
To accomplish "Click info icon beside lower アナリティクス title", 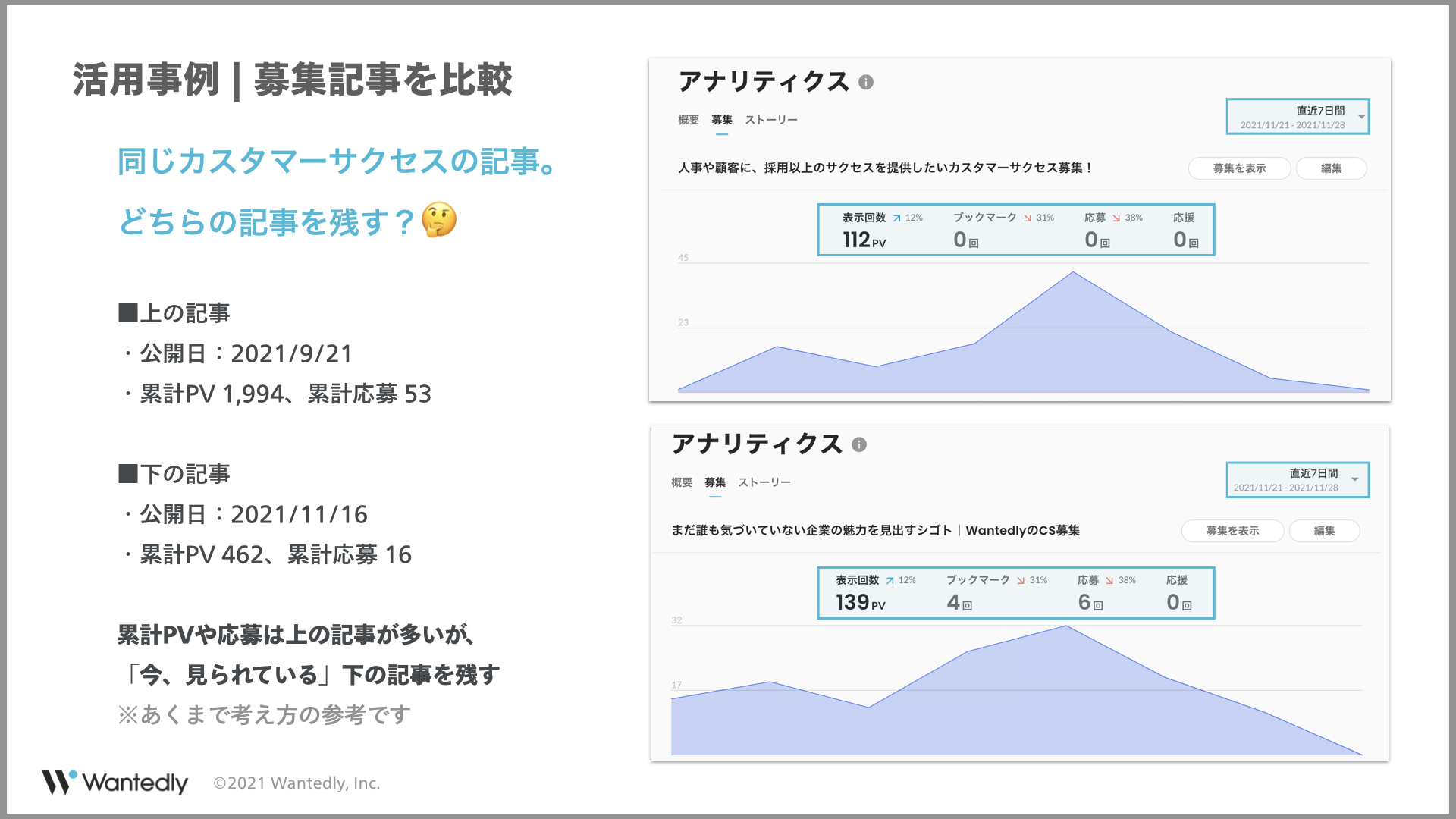I will click(x=859, y=445).
